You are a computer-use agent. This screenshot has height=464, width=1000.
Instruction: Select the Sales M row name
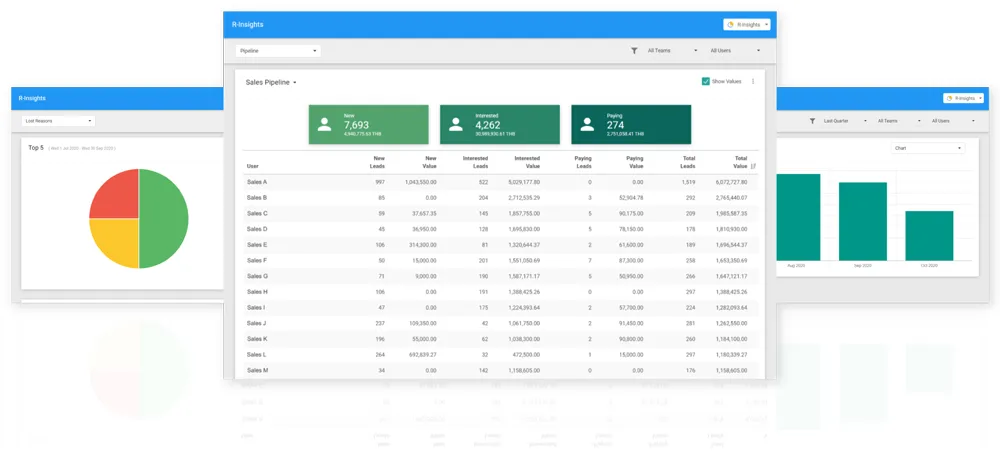[258, 370]
